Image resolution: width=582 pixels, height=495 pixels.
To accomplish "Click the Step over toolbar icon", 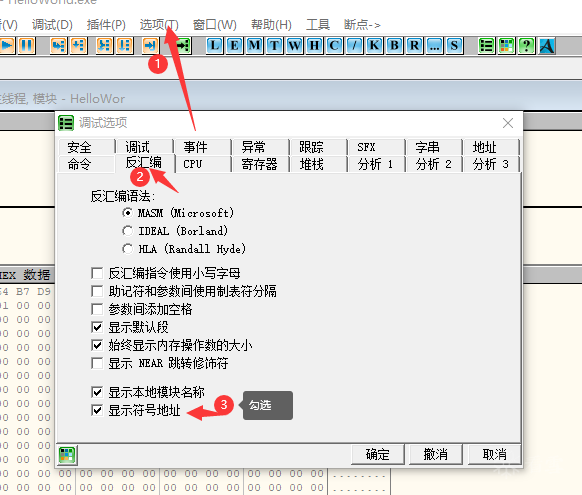I will [x=78, y=46].
